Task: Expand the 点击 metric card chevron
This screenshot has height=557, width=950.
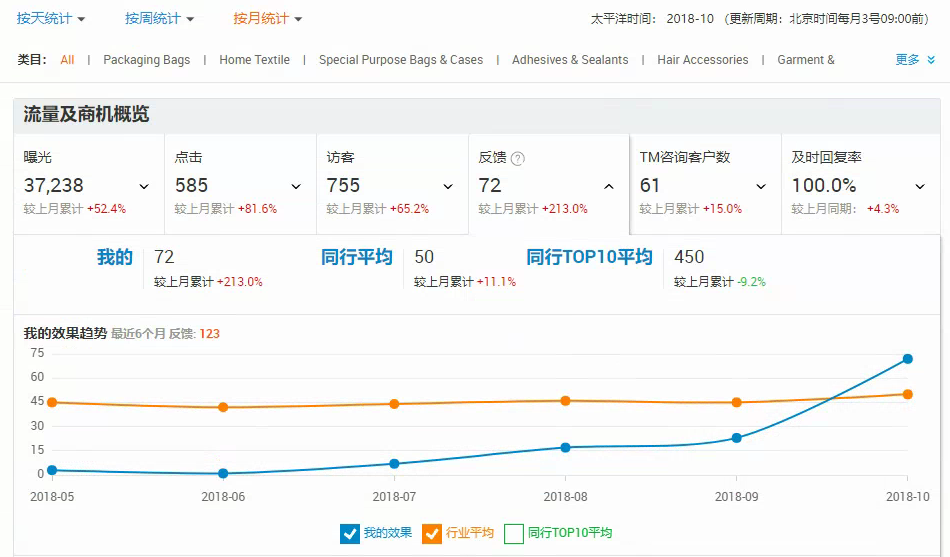Action: coord(296,186)
